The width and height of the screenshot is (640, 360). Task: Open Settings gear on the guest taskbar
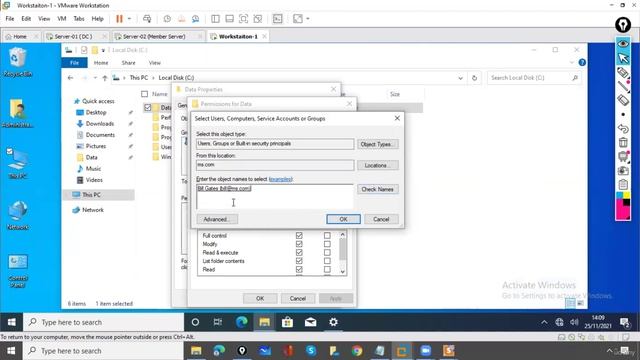point(333,322)
